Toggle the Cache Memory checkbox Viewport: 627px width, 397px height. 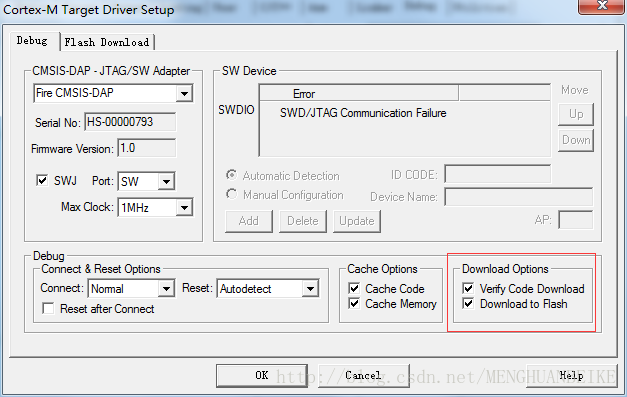(354, 303)
